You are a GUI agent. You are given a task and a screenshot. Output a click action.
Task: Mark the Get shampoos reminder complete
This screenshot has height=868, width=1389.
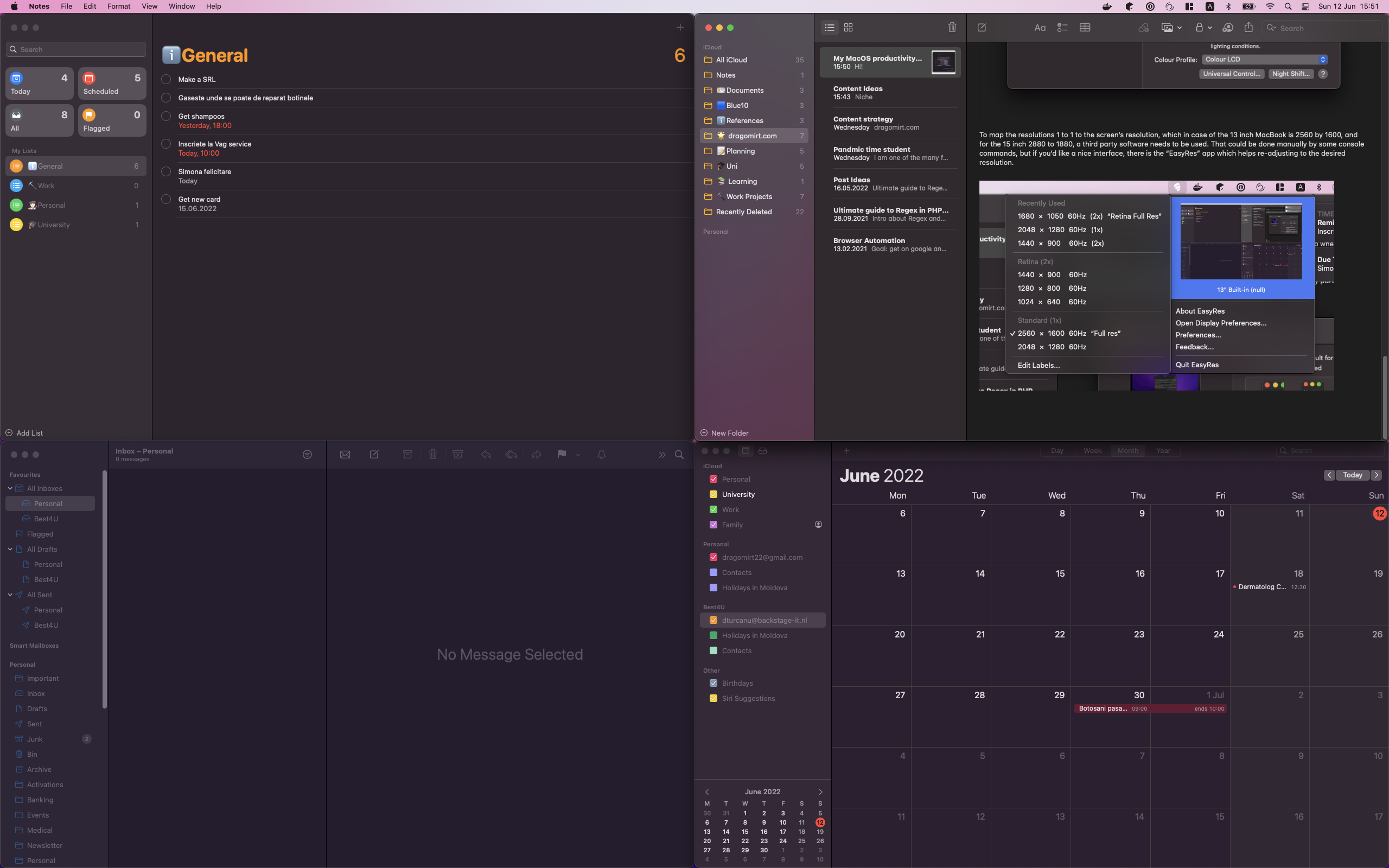point(166,116)
